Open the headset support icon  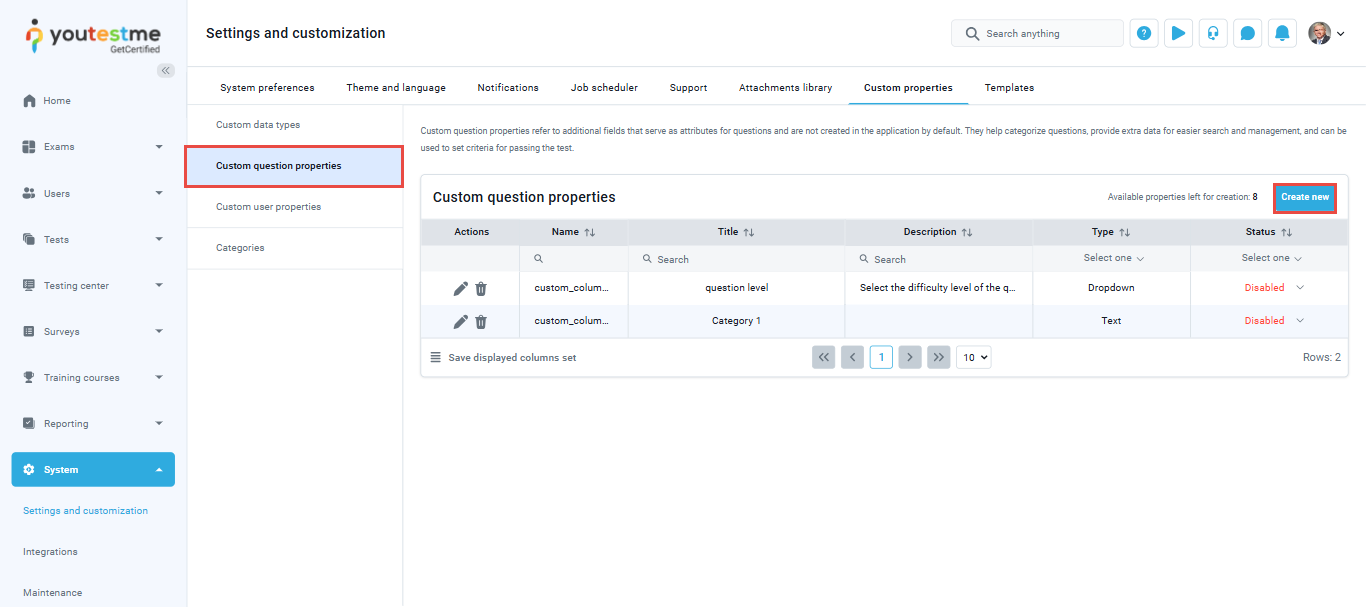(x=1213, y=33)
